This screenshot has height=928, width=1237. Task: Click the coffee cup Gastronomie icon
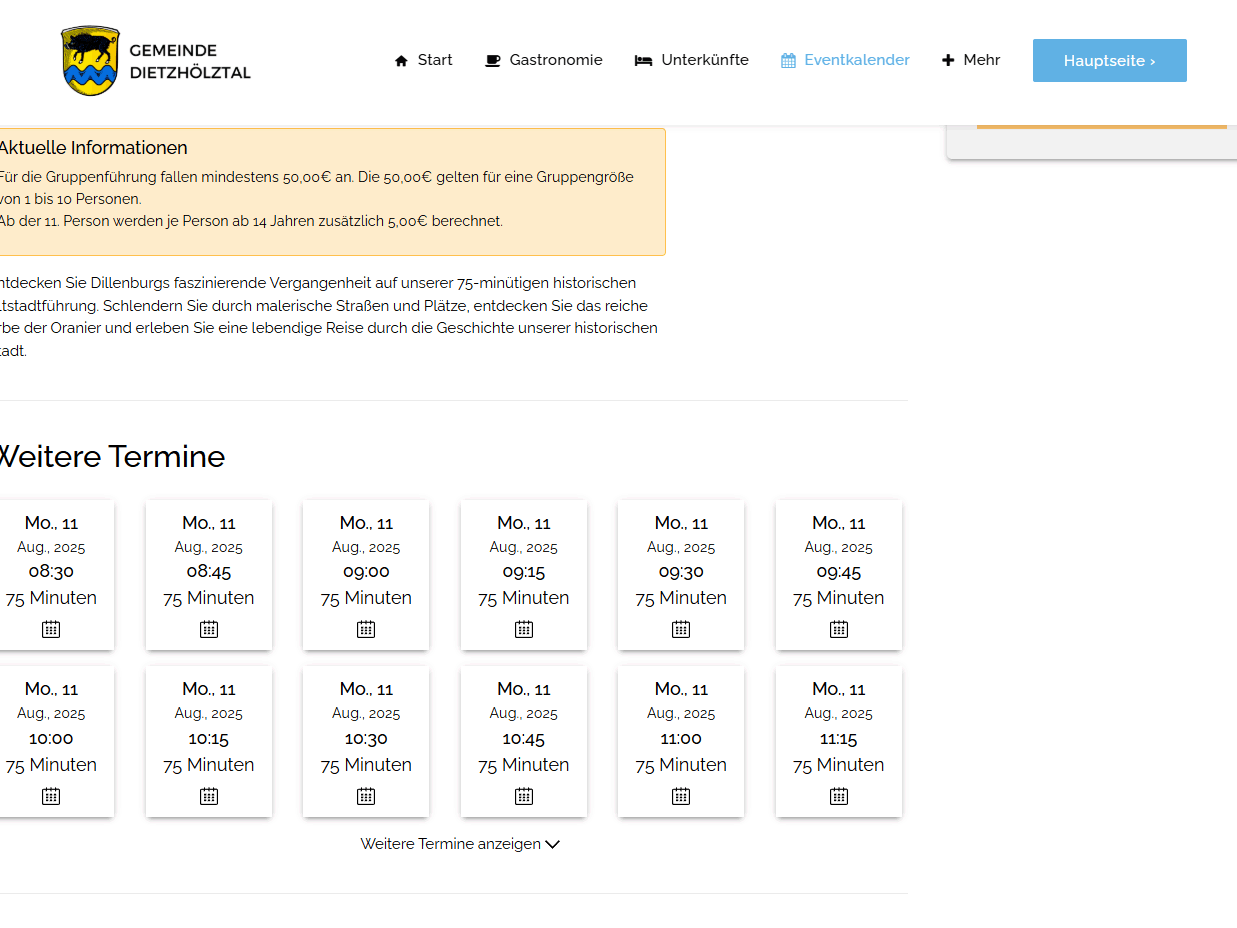(x=492, y=61)
